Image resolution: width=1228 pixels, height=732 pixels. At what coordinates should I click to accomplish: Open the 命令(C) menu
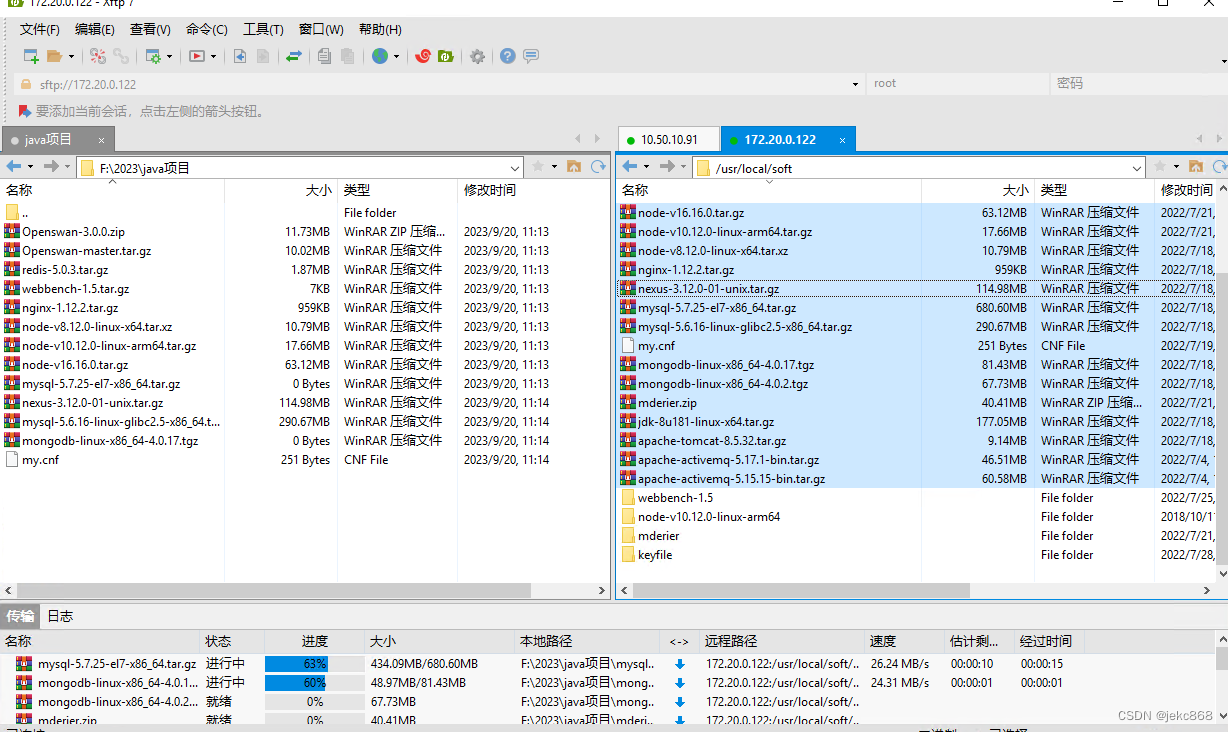click(x=207, y=30)
